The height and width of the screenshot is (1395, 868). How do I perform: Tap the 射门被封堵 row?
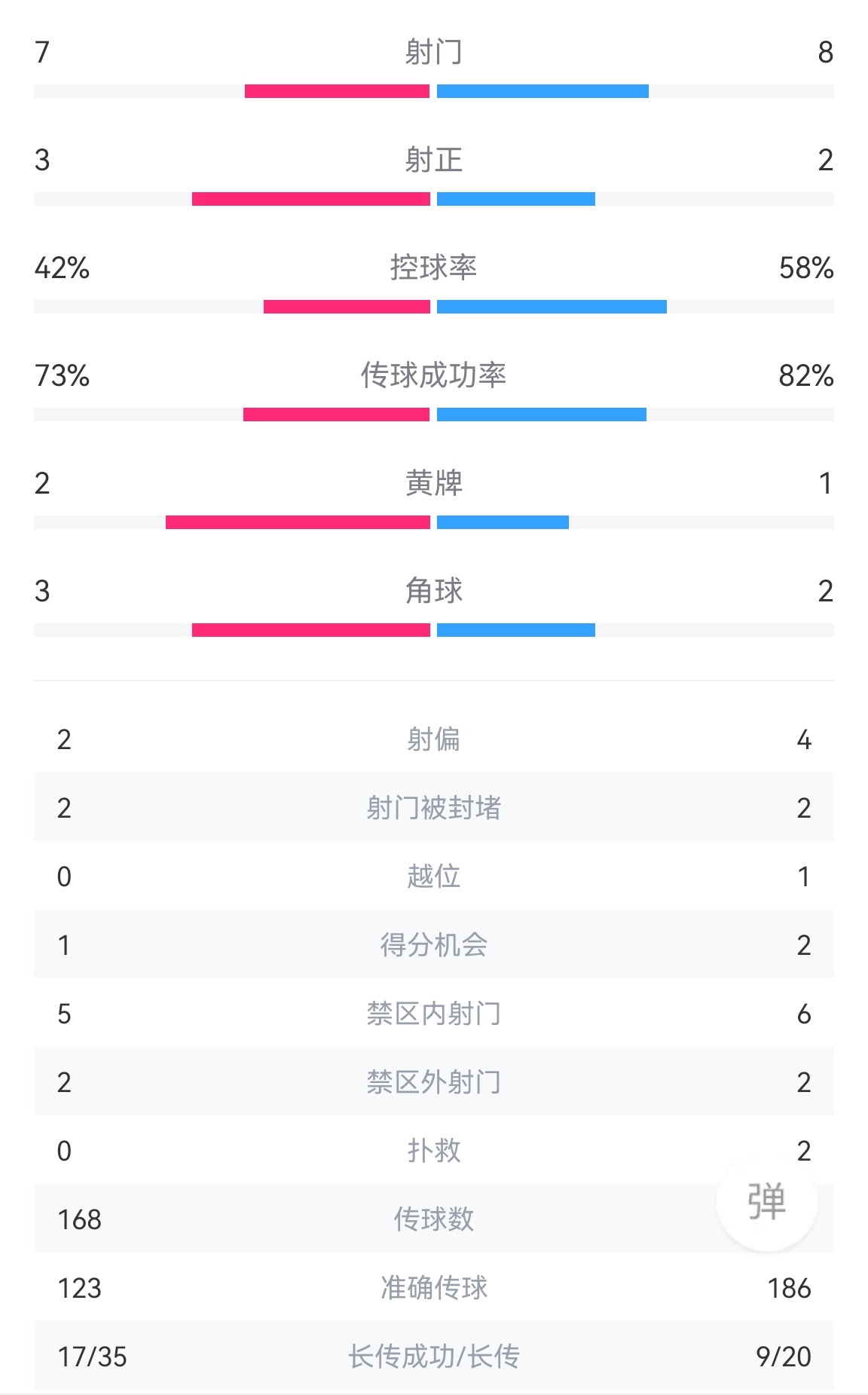(434, 808)
